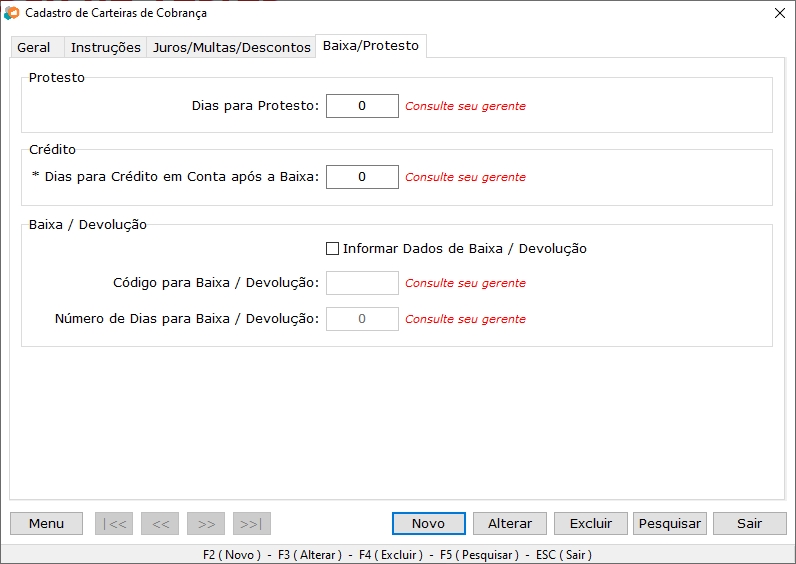Open the Instruções tab
This screenshot has width=796, height=564.
click(105, 48)
